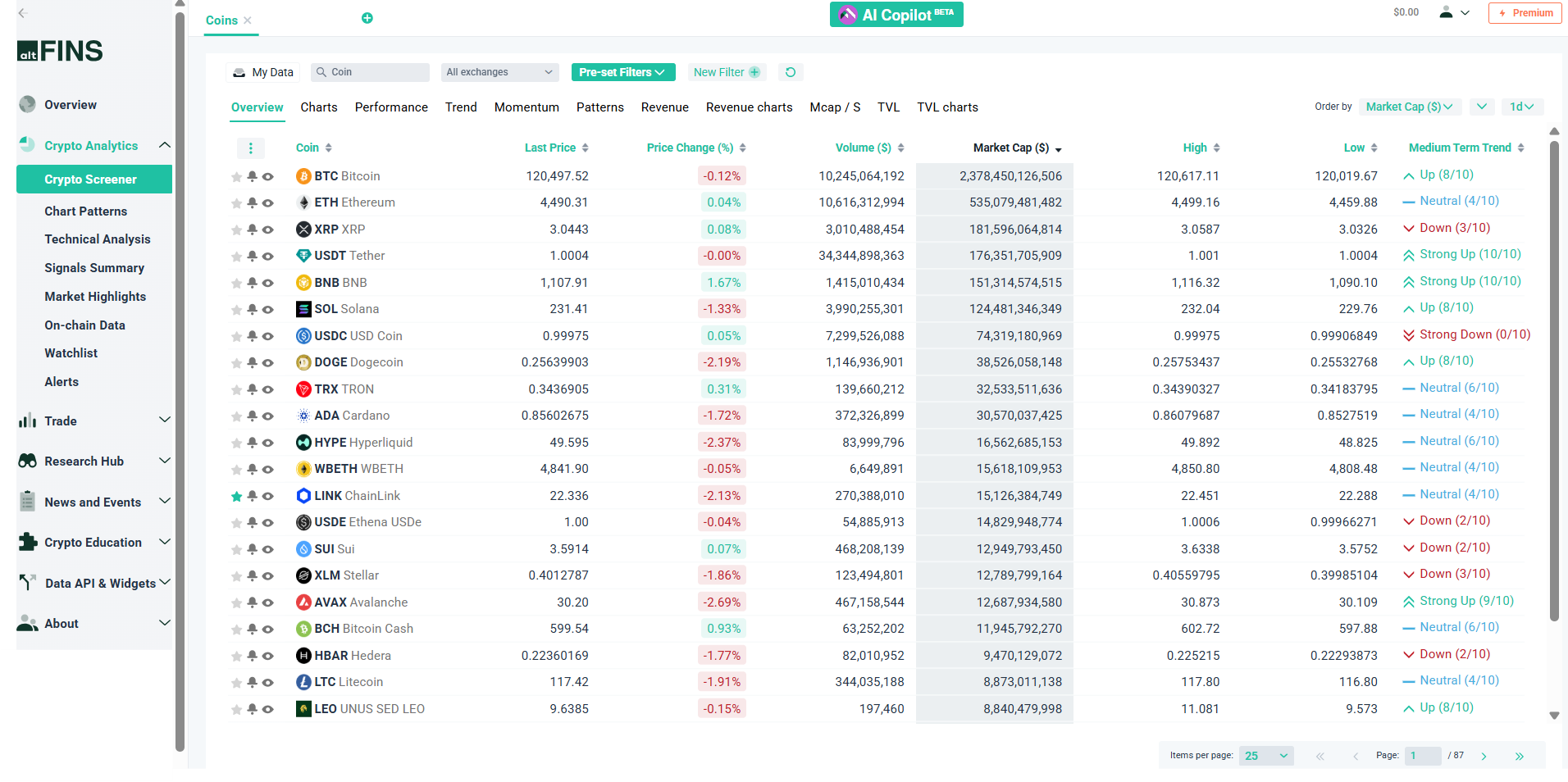Image resolution: width=1568 pixels, height=782 pixels.
Task: Expand the Pre-set Filters dropdown
Action: click(x=622, y=72)
